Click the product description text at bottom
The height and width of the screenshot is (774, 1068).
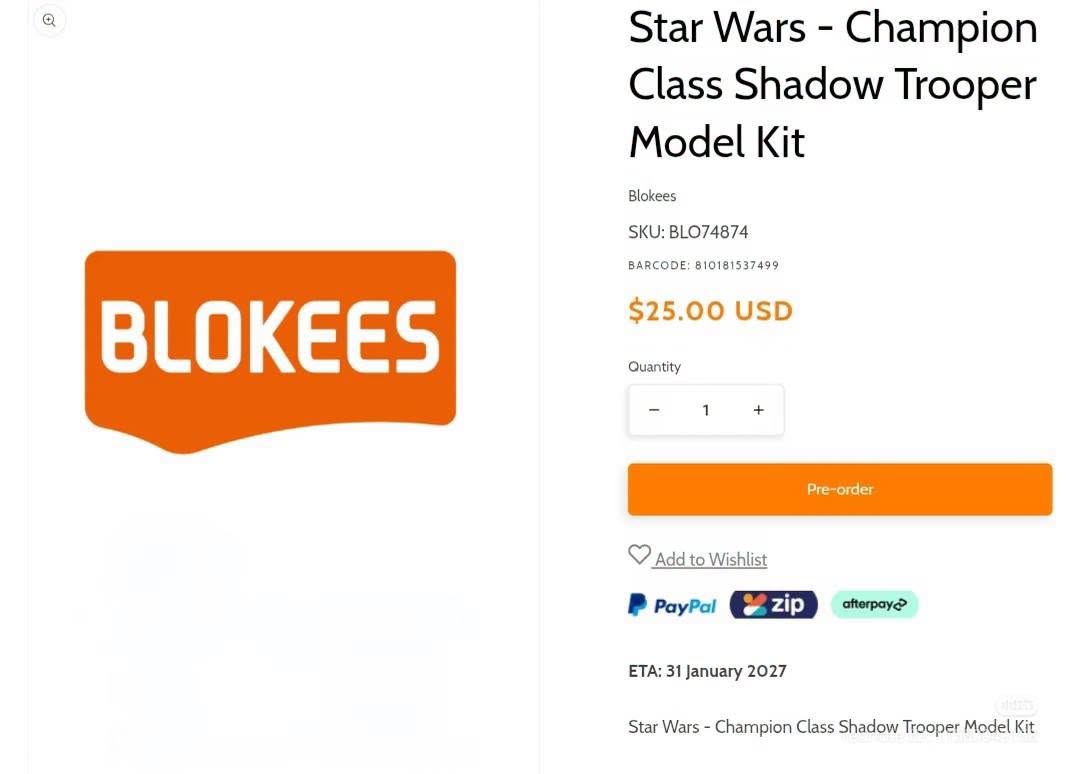tap(831, 727)
